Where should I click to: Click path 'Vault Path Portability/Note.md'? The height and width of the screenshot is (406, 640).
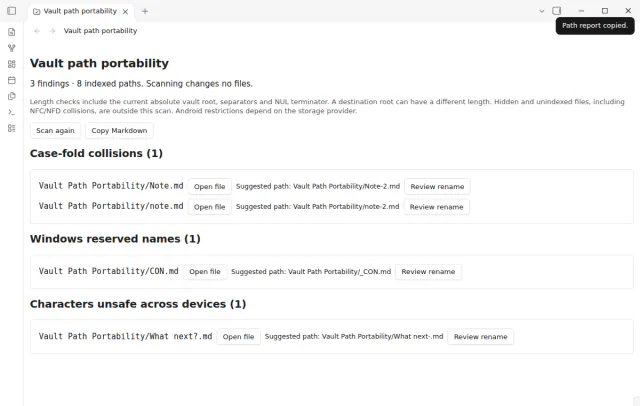111,186
